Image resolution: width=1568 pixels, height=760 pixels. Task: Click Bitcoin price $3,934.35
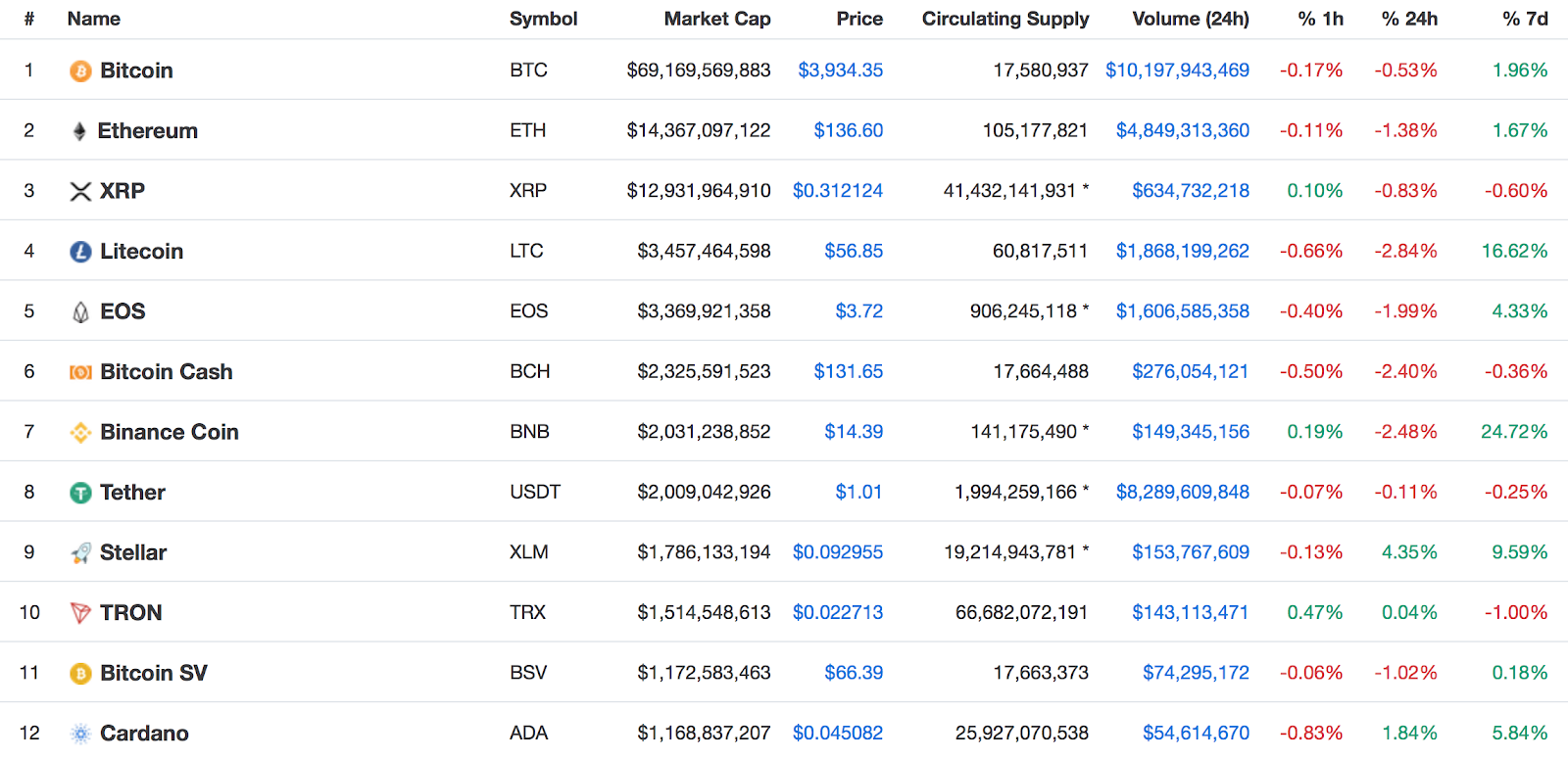click(x=841, y=71)
